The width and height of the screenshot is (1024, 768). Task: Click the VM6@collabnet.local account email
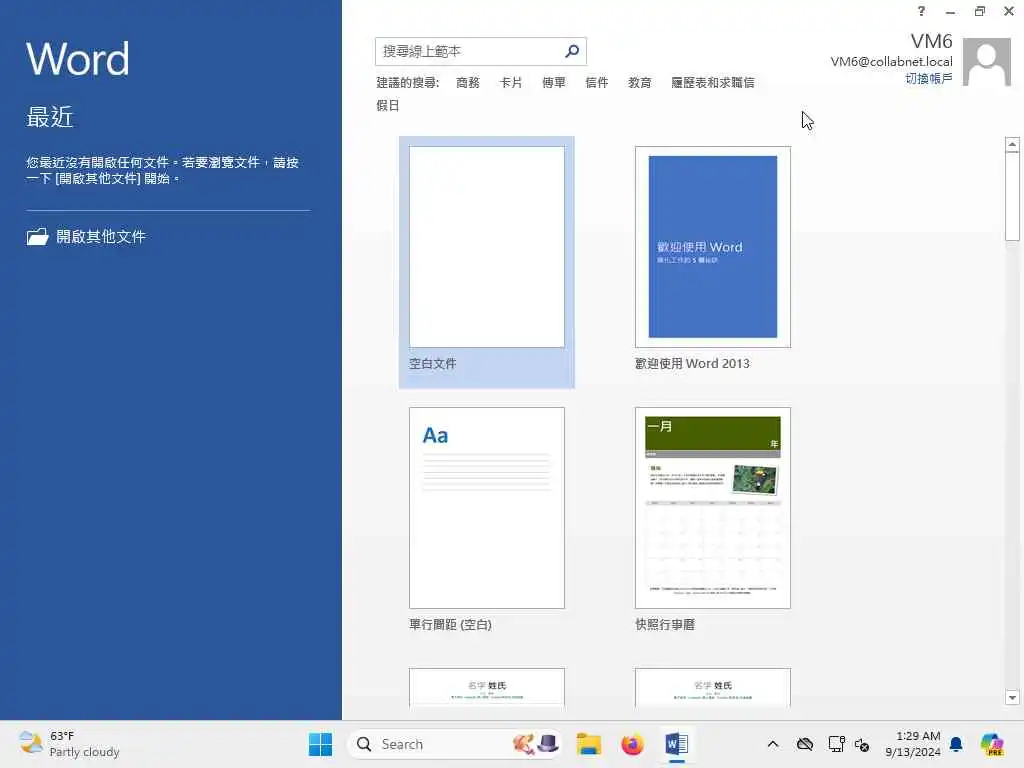[x=891, y=61]
